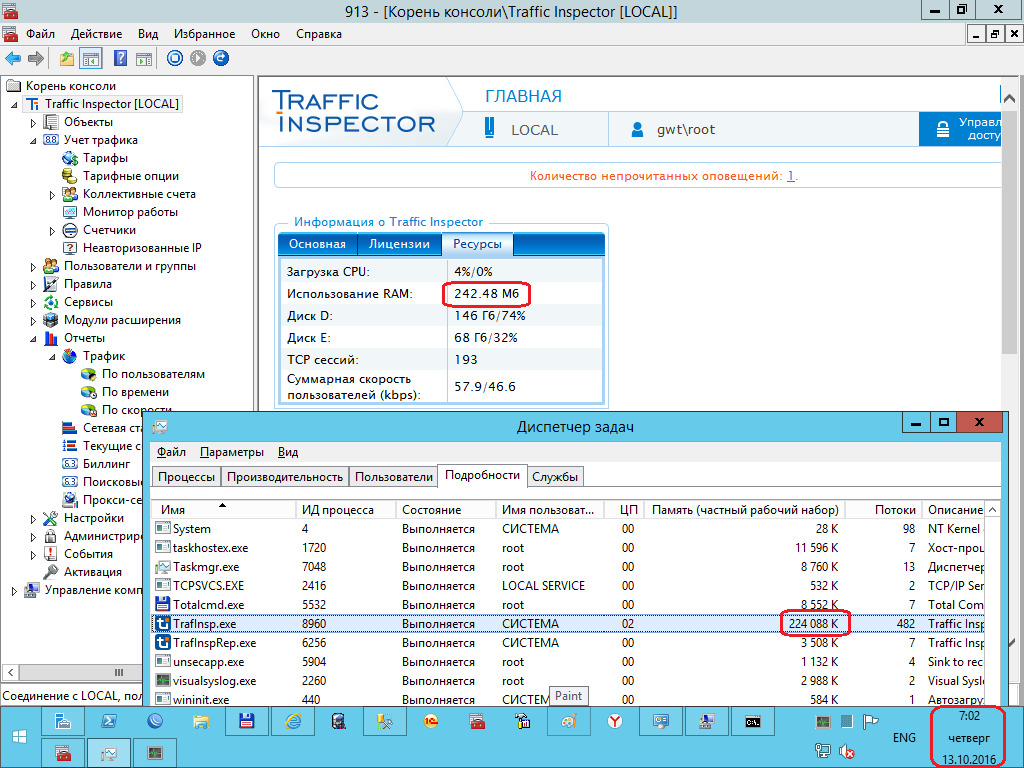Image resolution: width=1024 pixels, height=768 pixels.
Task: Expand the Правила node
Action: click(x=33, y=285)
